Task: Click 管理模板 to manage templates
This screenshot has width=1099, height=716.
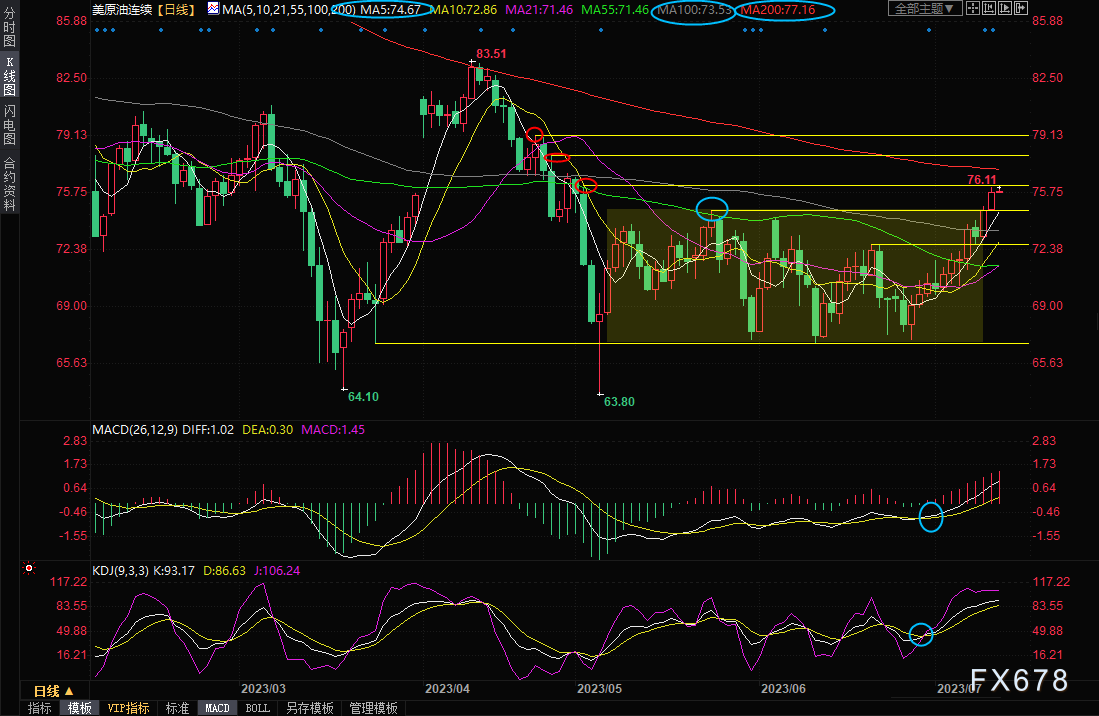Action: 373,708
